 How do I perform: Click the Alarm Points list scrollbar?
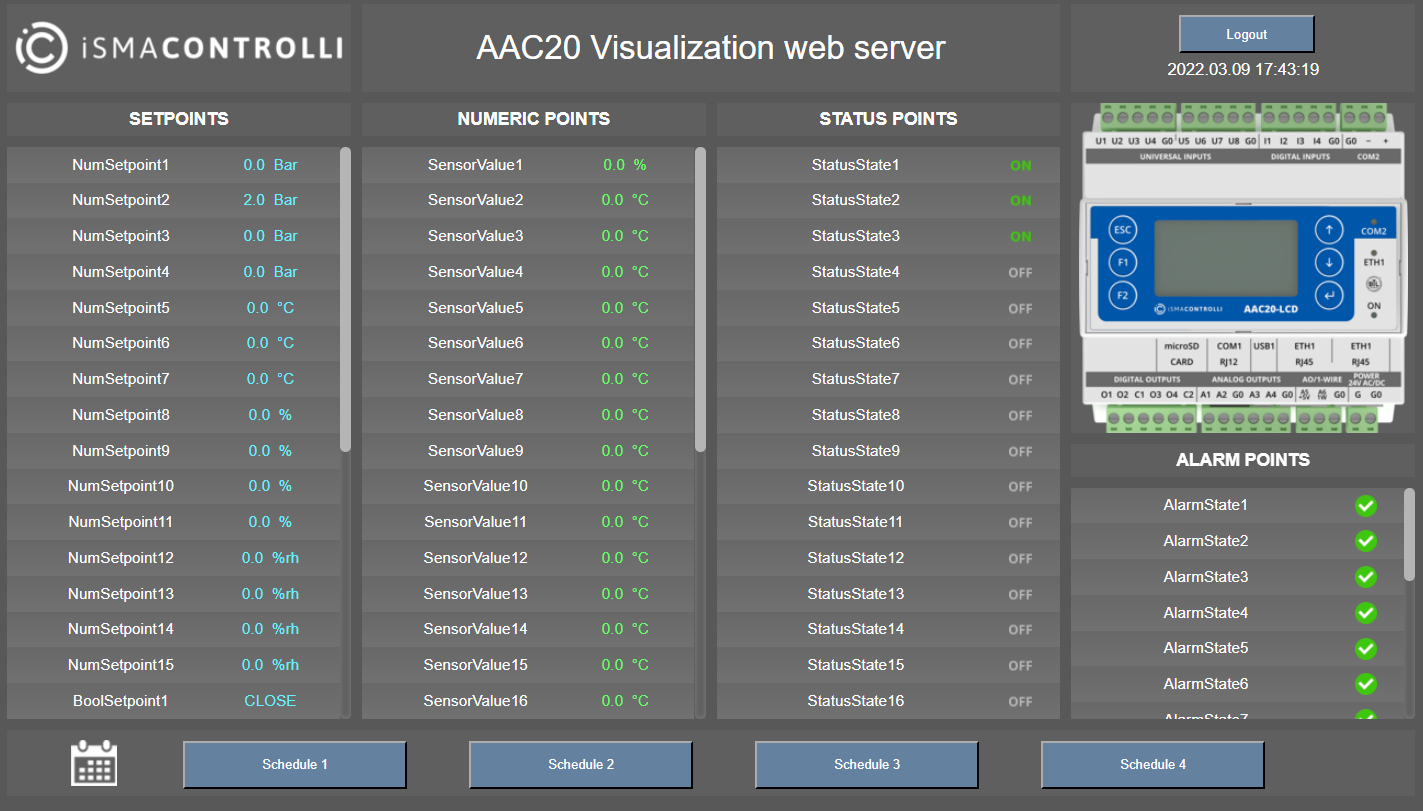point(1409,535)
